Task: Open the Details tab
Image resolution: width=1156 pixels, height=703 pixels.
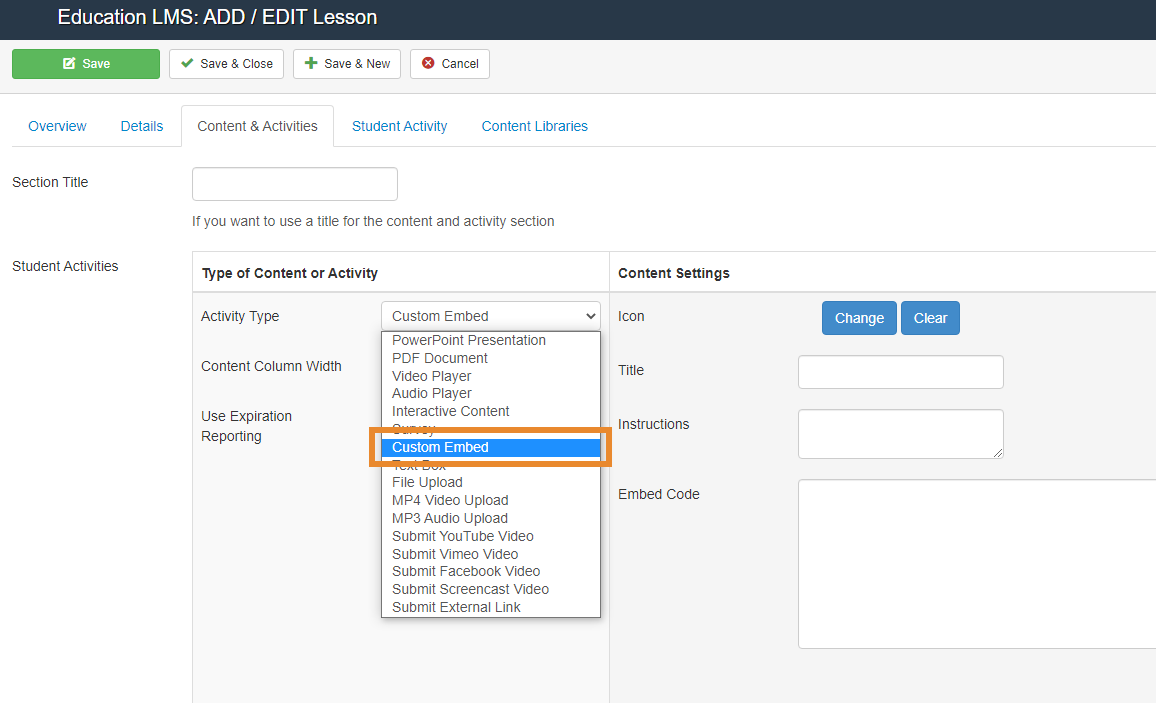Action: pyautogui.click(x=142, y=126)
